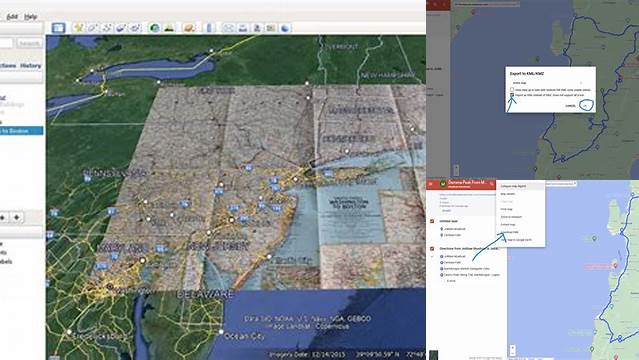The height and width of the screenshot is (360, 639).
Task: Enable the first checkbox in Export dialog
Action: coord(512,90)
